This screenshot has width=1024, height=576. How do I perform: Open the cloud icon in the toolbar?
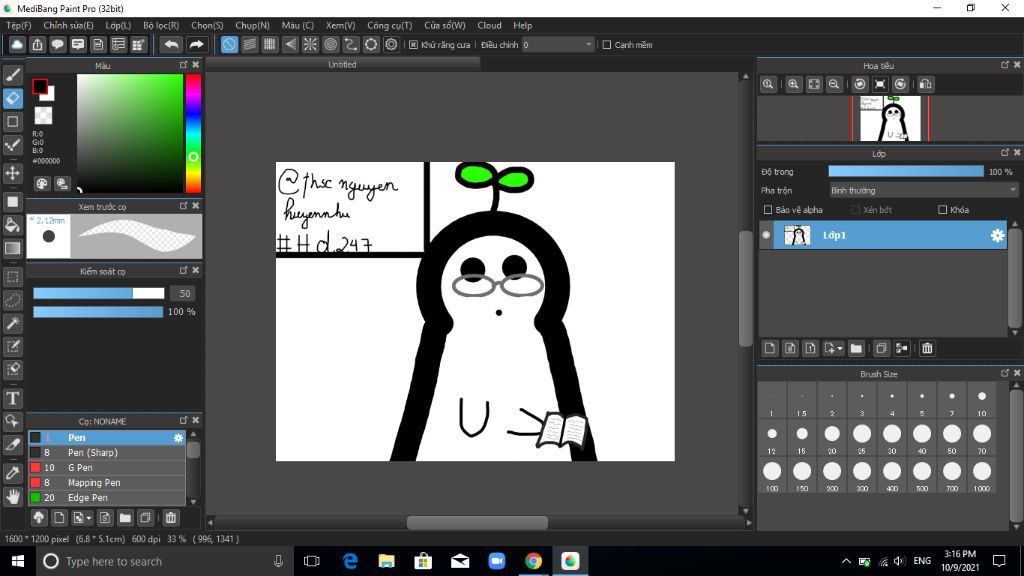pos(17,44)
